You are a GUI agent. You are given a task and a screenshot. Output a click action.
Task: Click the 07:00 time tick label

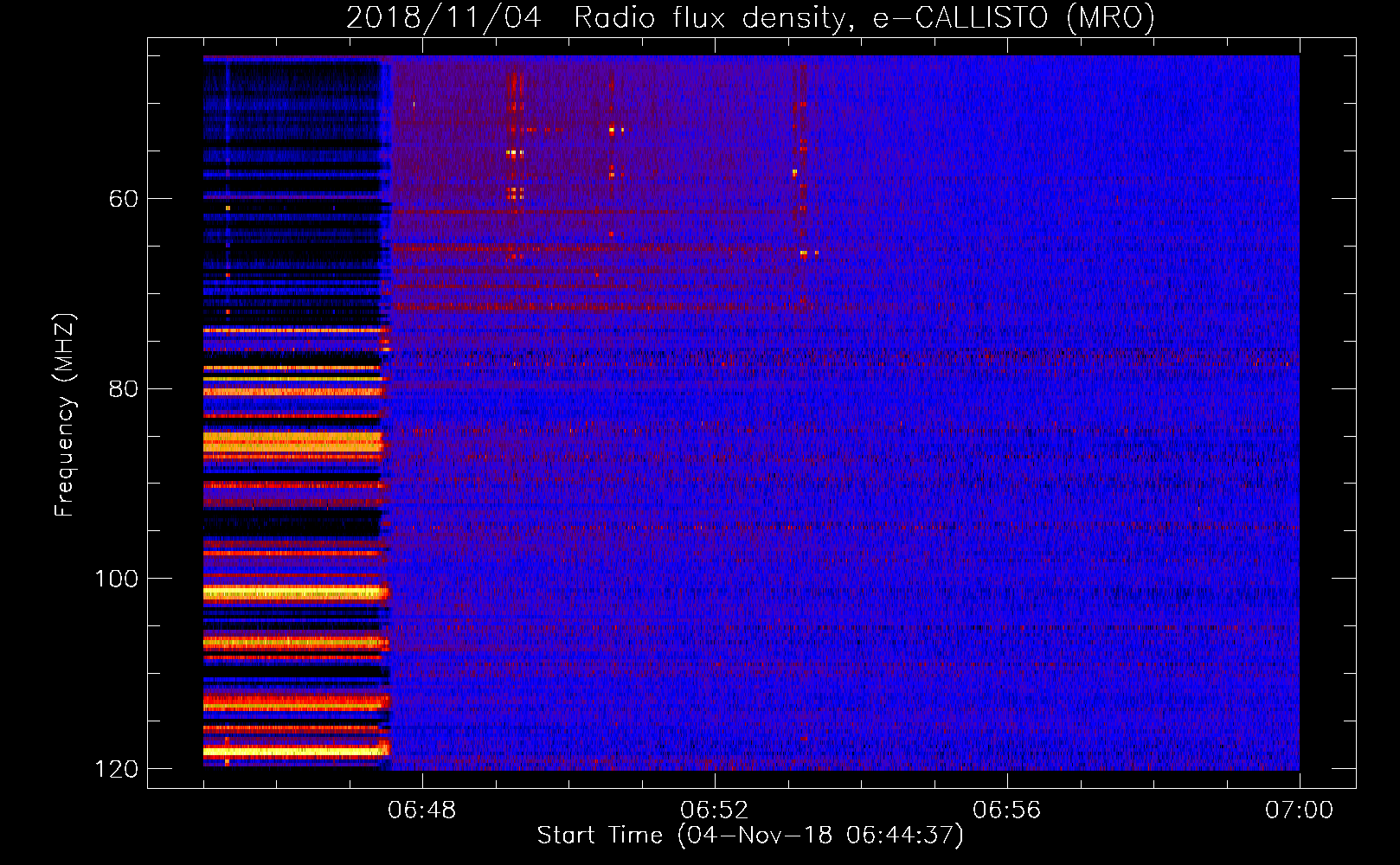(x=1300, y=811)
